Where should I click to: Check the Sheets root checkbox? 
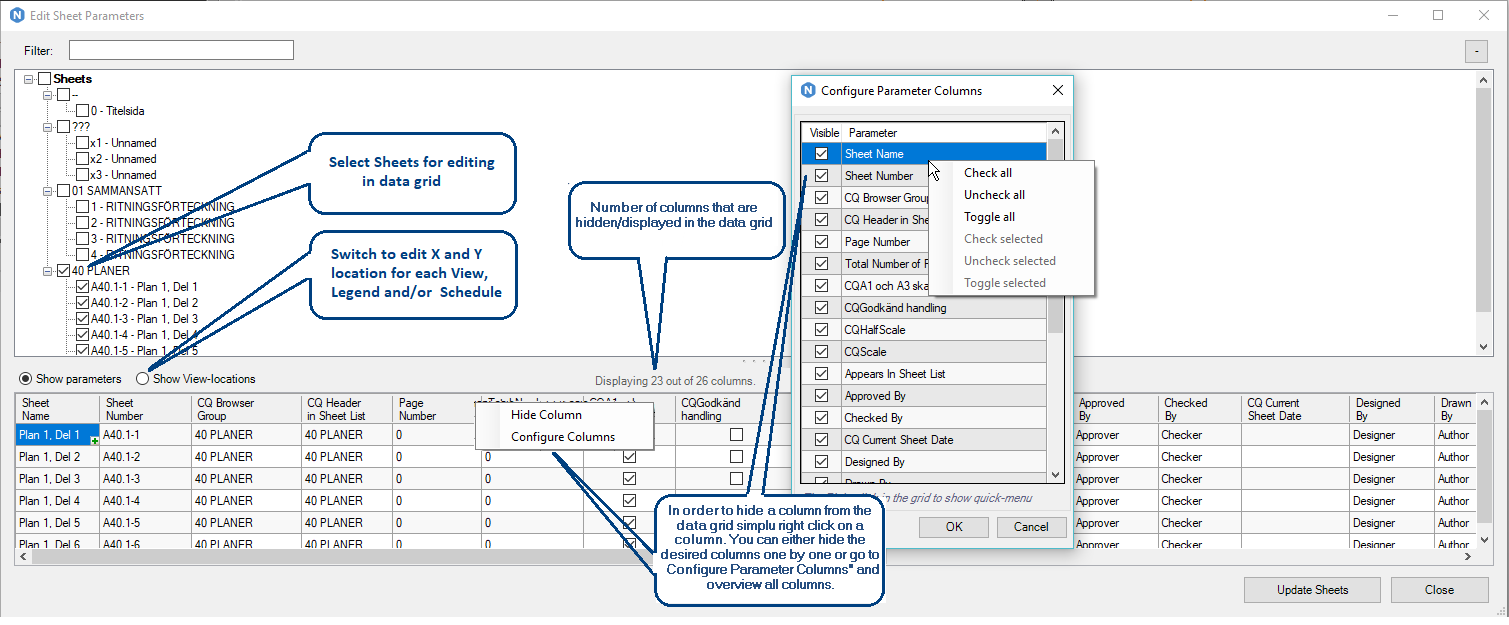(43, 78)
